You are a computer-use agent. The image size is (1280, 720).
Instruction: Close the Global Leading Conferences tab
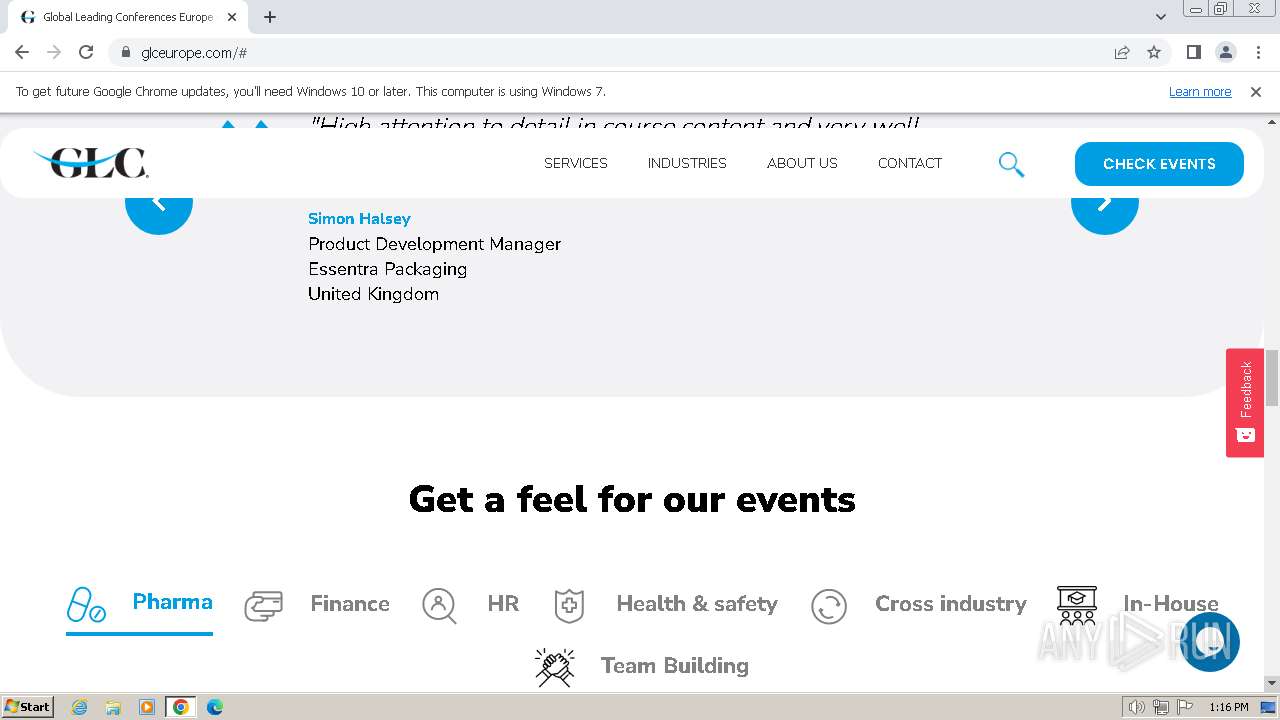[x=232, y=17]
